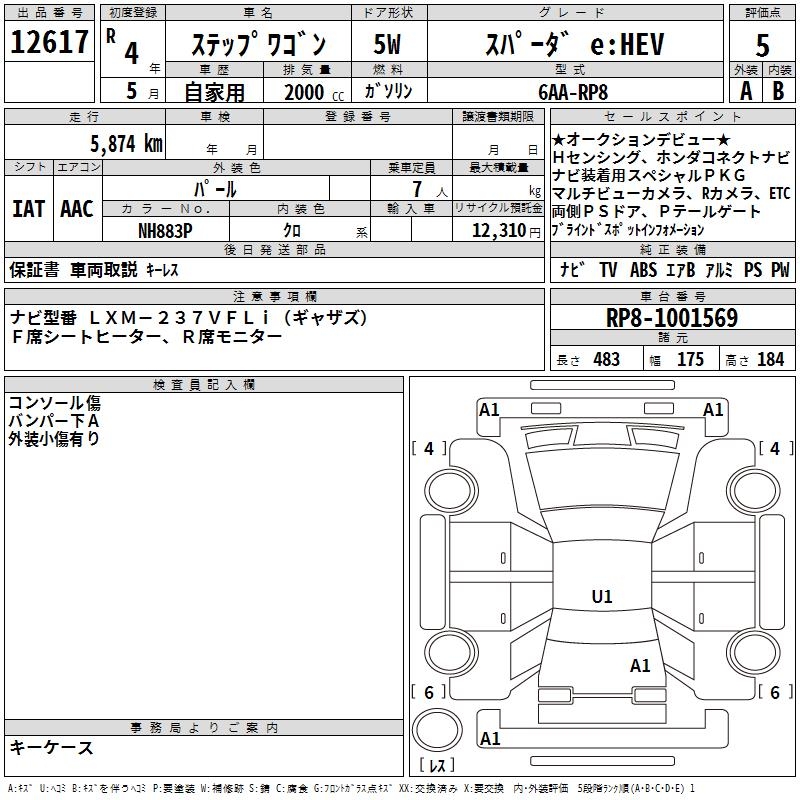The height and width of the screenshot is (800, 800).
Task: Click inspector note コンソール傷
Action: [x=55, y=403]
